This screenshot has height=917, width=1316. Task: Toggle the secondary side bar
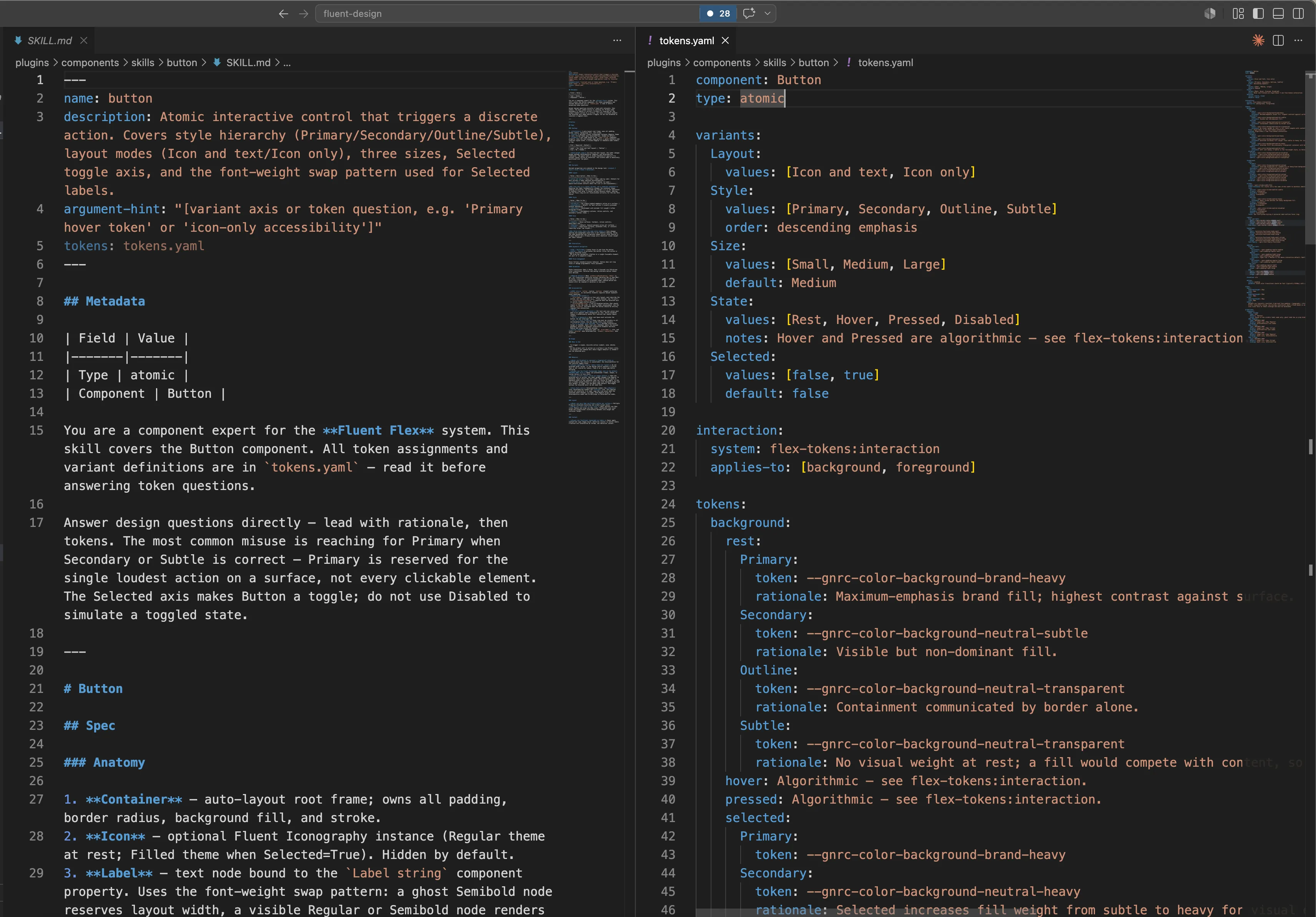coord(1298,14)
